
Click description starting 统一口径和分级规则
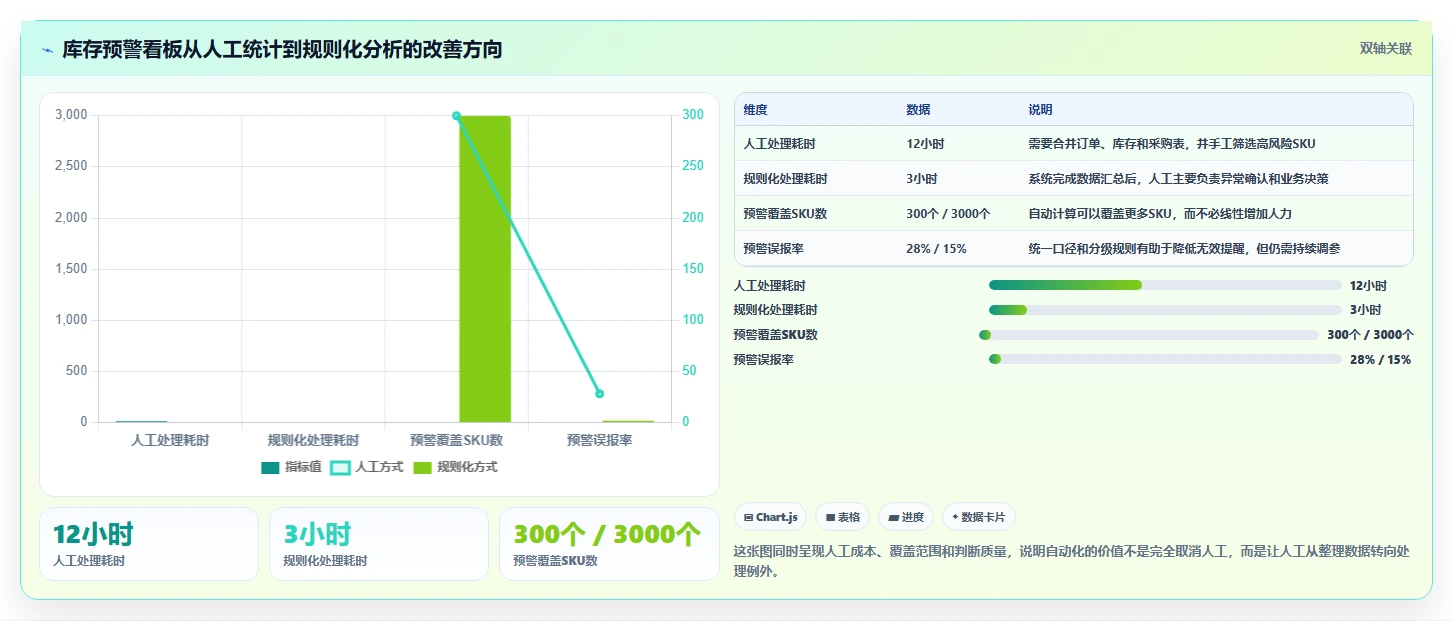click(x=1184, y=249)
